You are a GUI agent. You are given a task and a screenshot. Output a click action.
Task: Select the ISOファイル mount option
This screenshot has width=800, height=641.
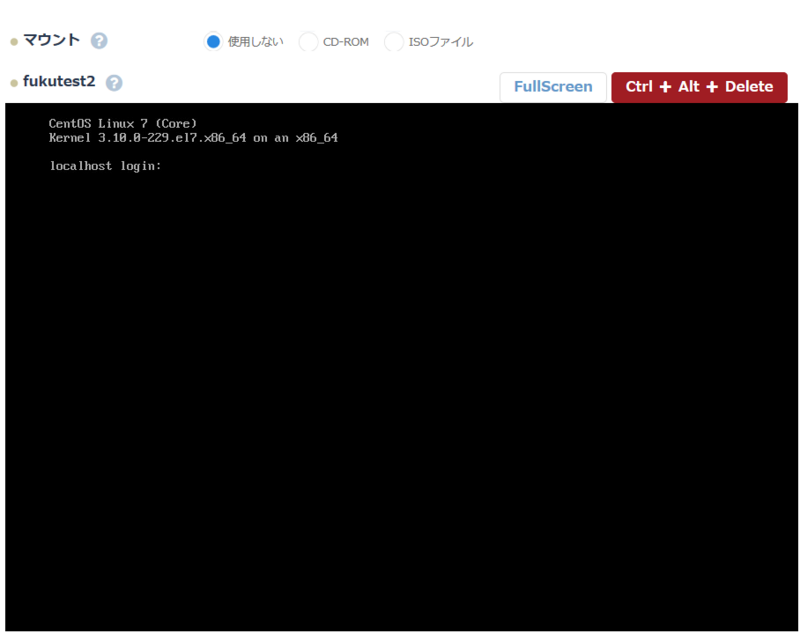click(394, 42)
